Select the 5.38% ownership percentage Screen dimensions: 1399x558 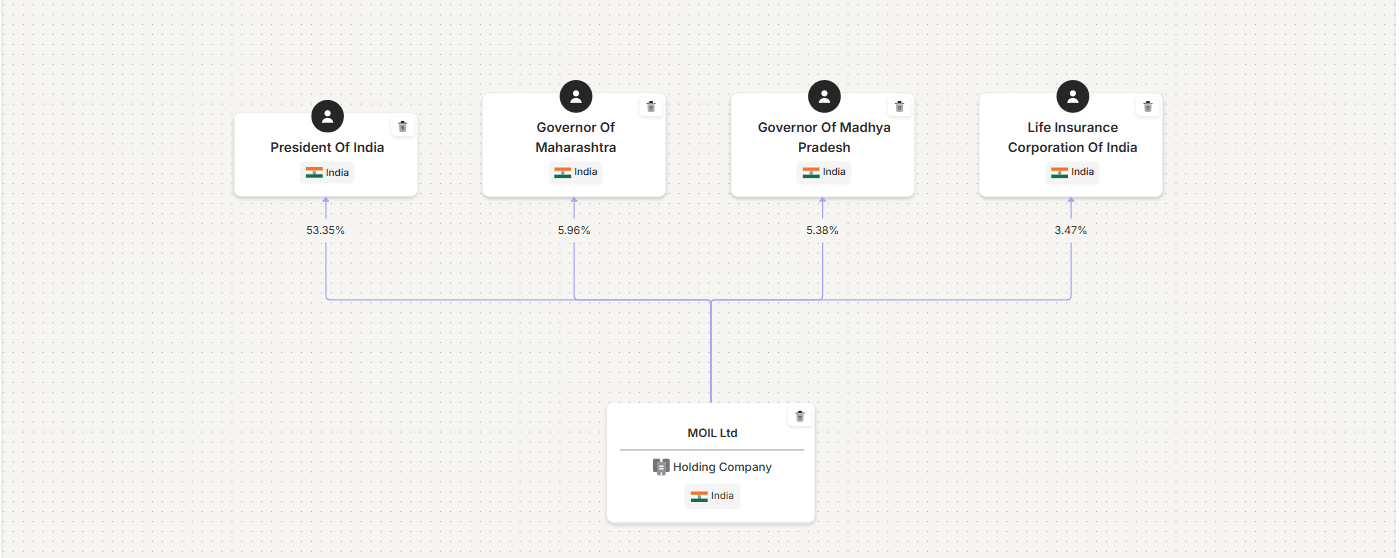[822, 230]
